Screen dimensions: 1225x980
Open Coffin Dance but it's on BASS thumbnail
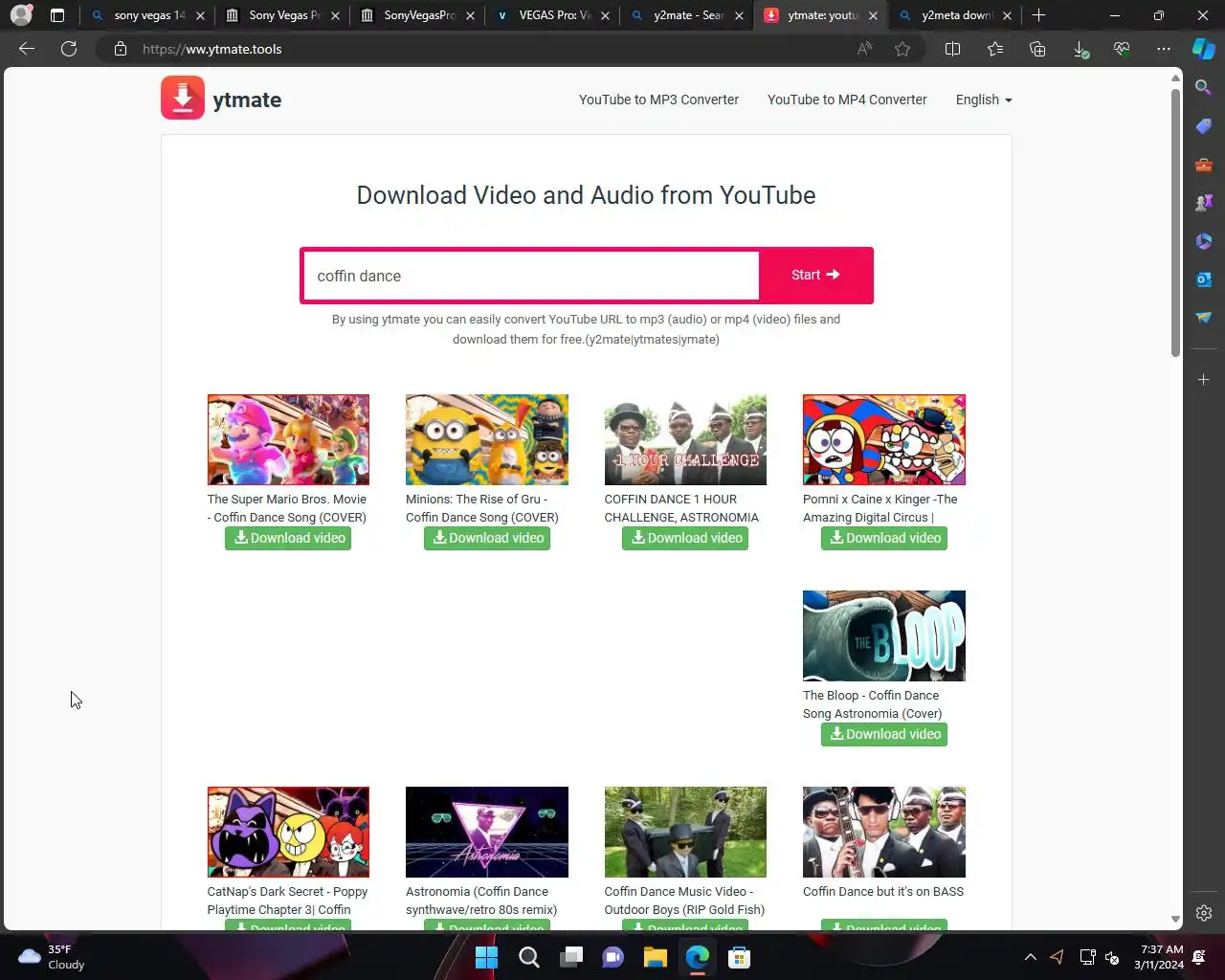tap(884, 832)
